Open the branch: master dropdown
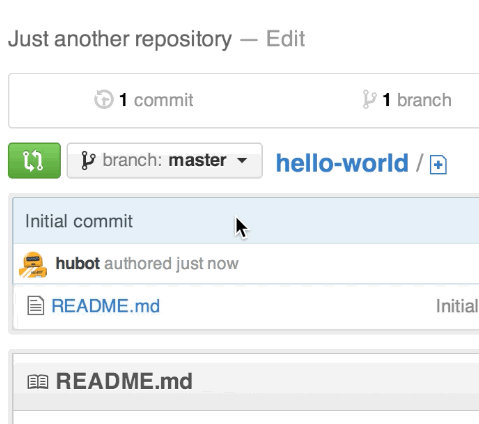 point(165,161)
